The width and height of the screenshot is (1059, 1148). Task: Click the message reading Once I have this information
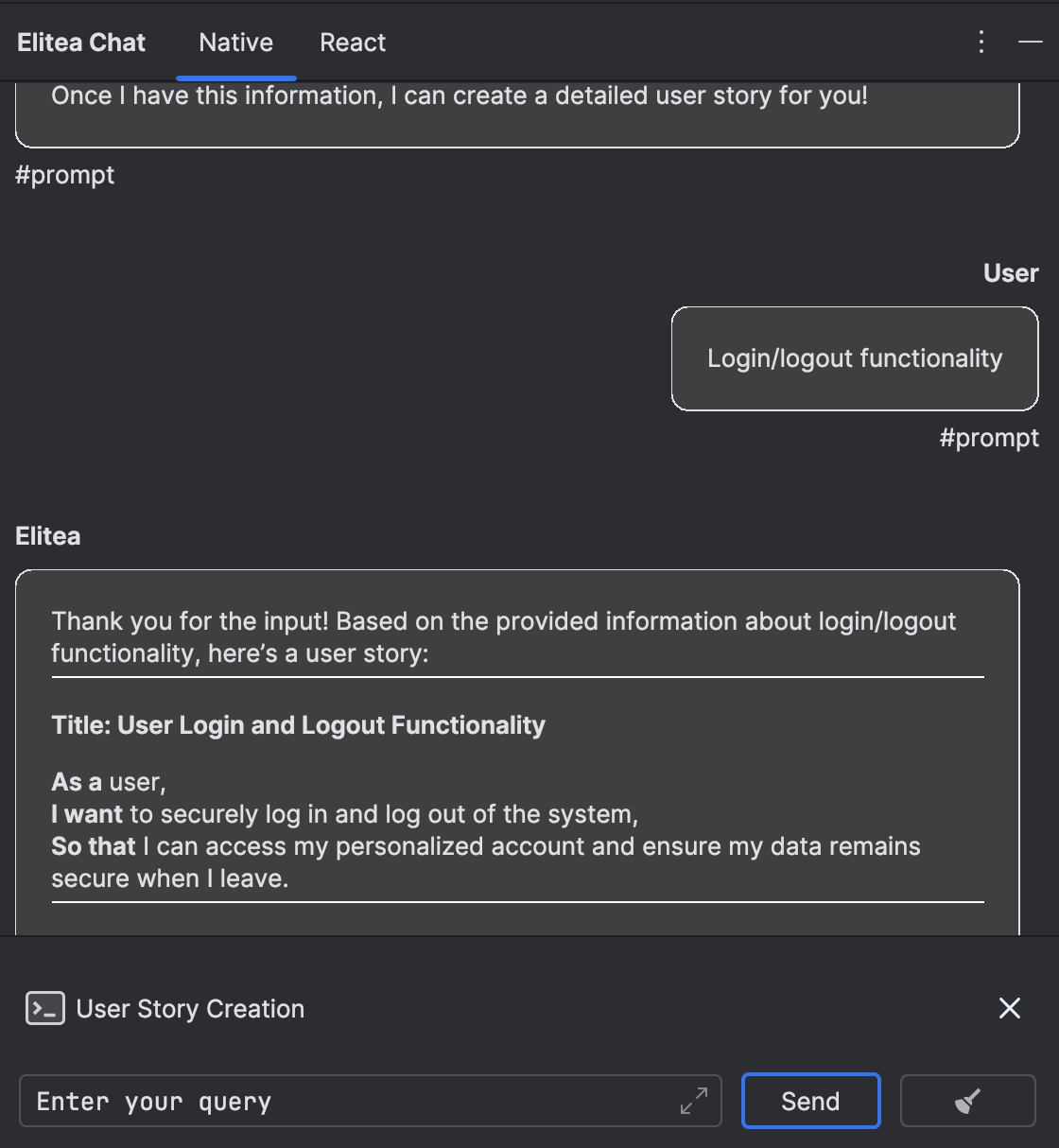click(x=460, y=96)
